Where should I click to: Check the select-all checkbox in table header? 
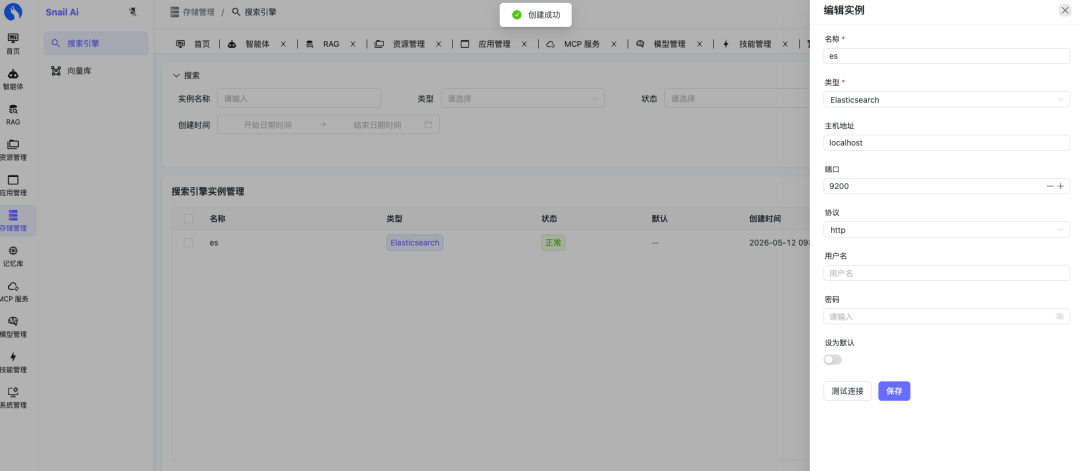pos(189,219)
